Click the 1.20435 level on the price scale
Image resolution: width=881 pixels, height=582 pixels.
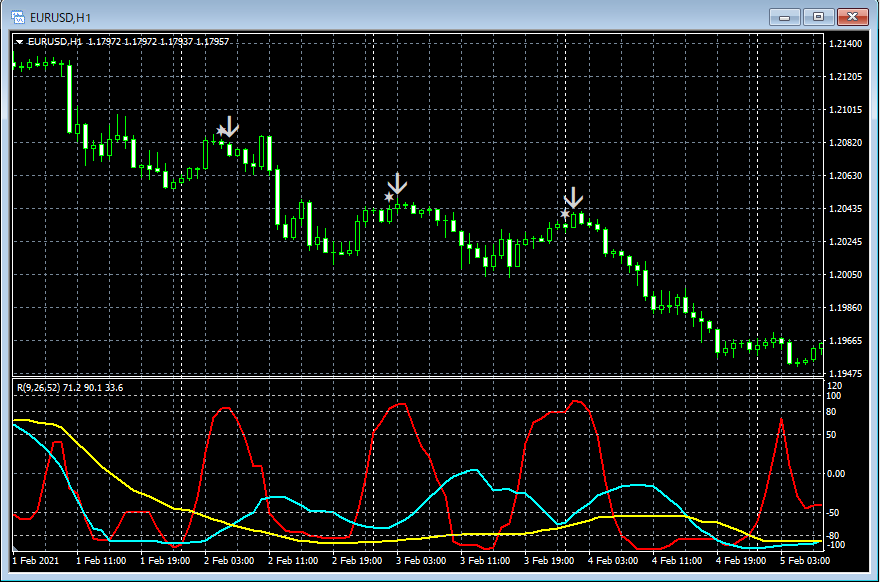(x=845, y=208)
